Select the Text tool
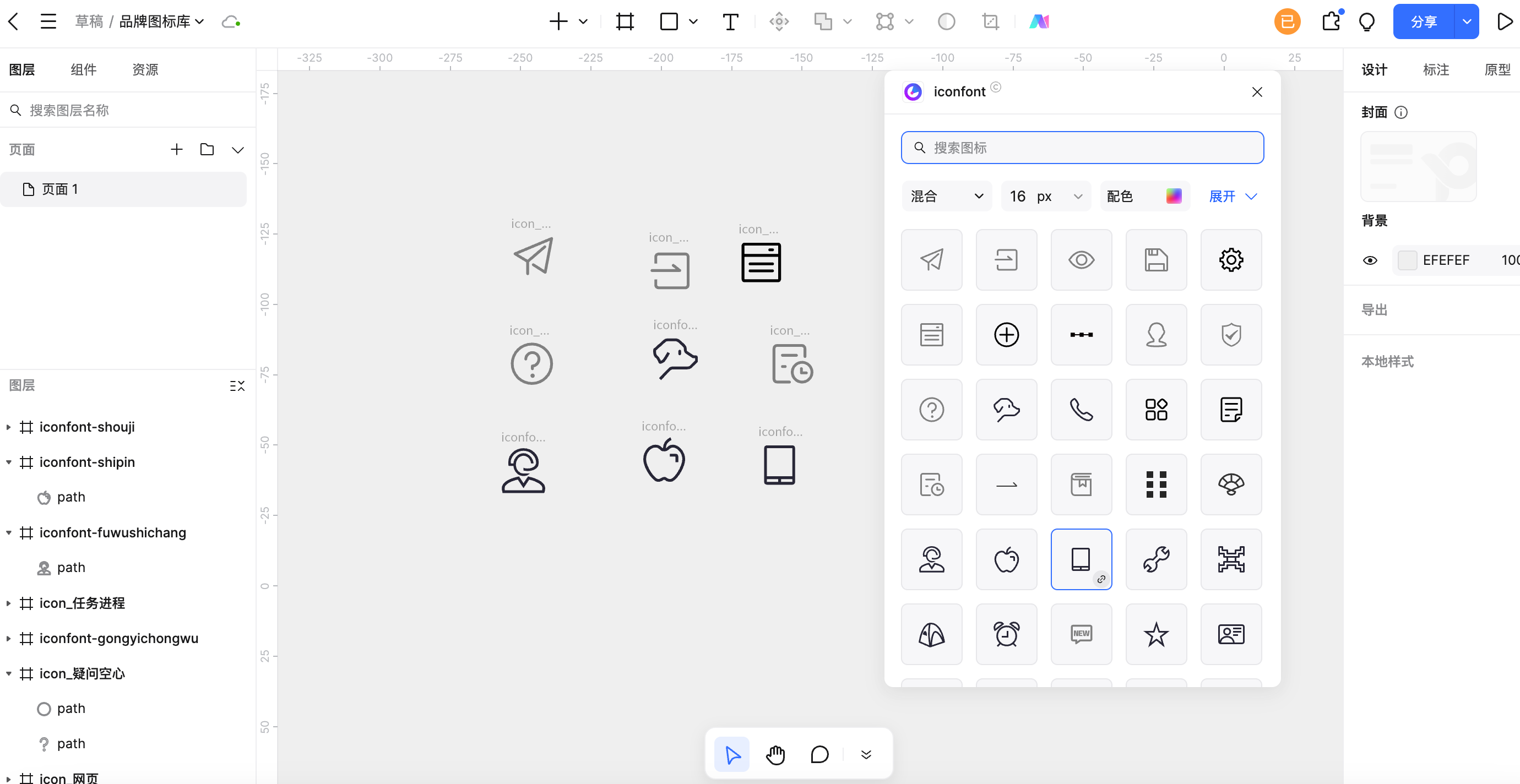Screen dimensions: 1520x784 [730, 22]
